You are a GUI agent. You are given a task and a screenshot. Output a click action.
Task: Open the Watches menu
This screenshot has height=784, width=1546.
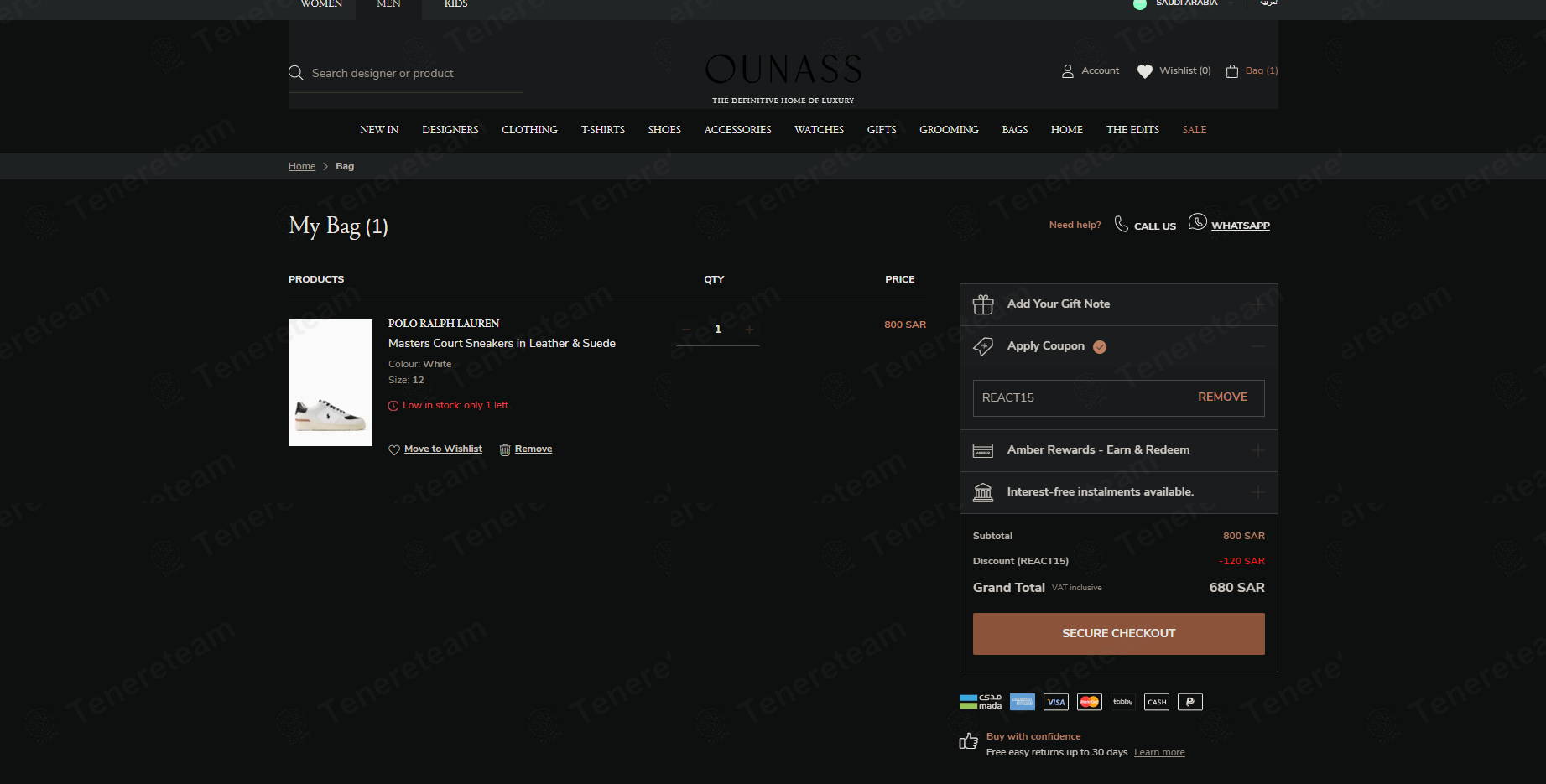coord(820,130)
